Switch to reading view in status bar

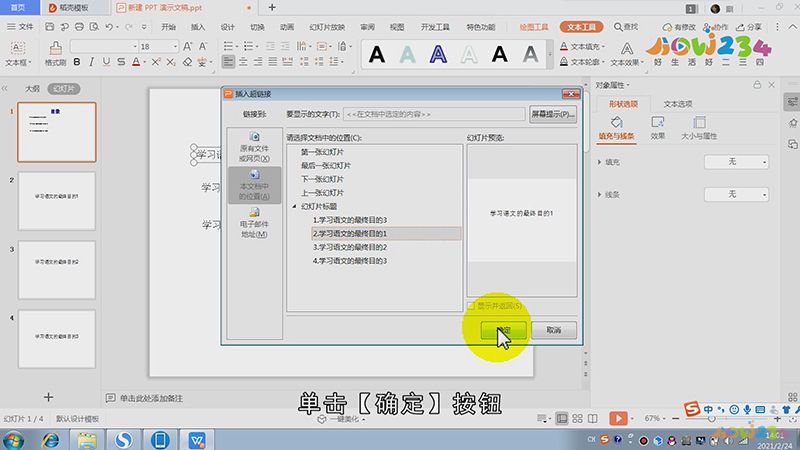coord(592,418)
